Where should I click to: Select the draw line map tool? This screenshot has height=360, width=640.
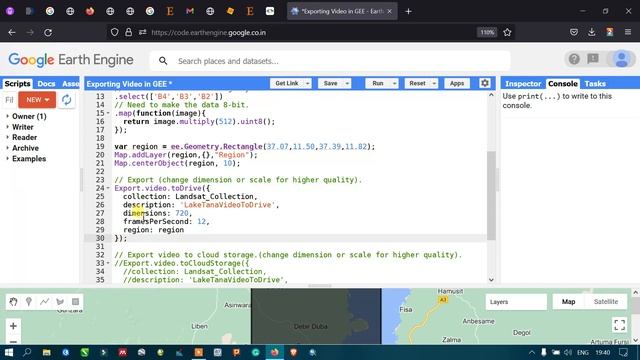pyautogui.click(x=44, y=302)
